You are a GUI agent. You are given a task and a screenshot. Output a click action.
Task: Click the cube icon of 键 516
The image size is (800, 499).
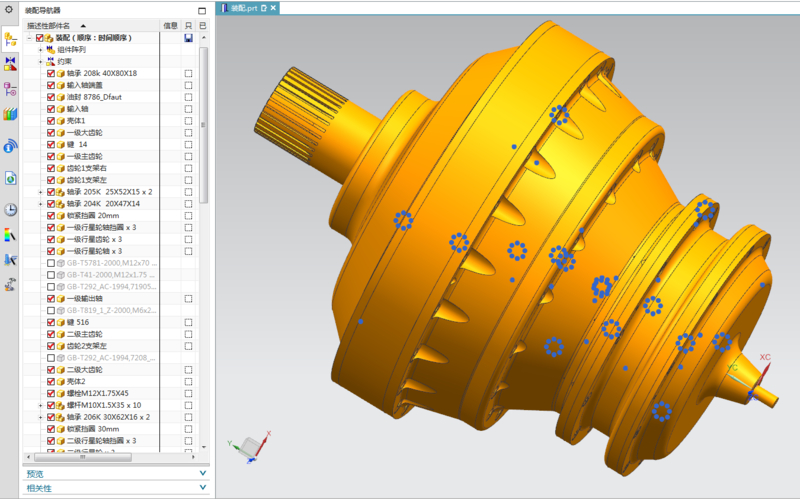tap(61, 322)
